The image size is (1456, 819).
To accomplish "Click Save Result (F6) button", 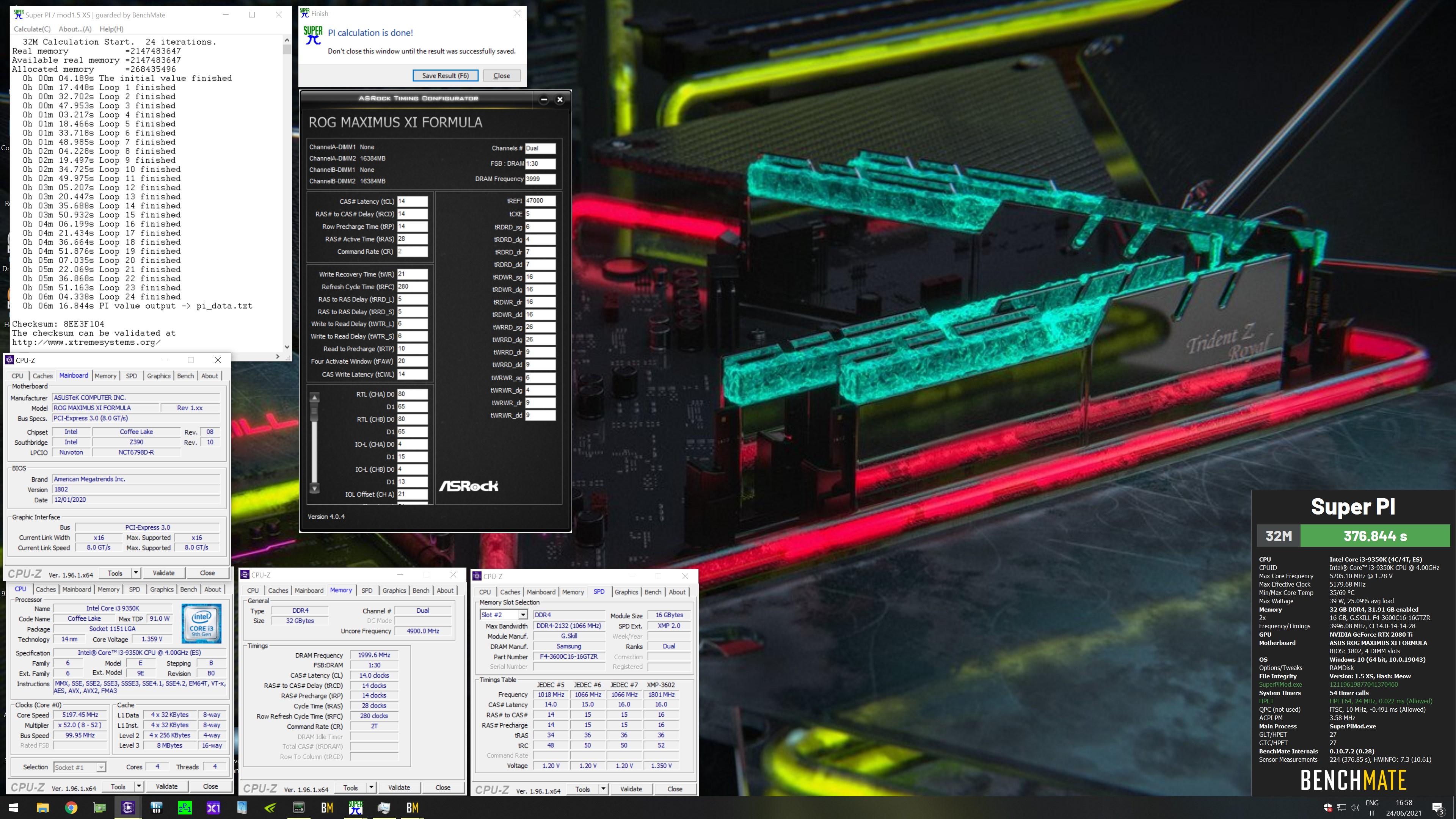I will 446,76.
